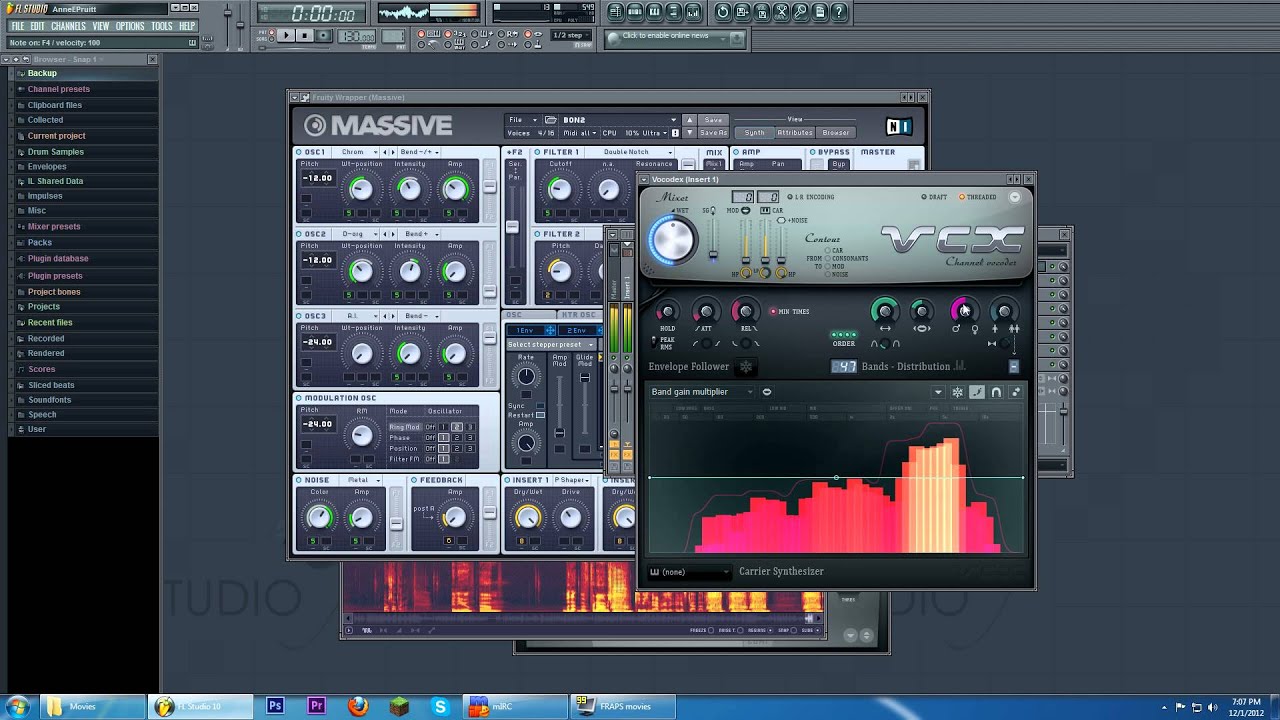
Task: Open the TOOLS menu
Action: point(162,26)
